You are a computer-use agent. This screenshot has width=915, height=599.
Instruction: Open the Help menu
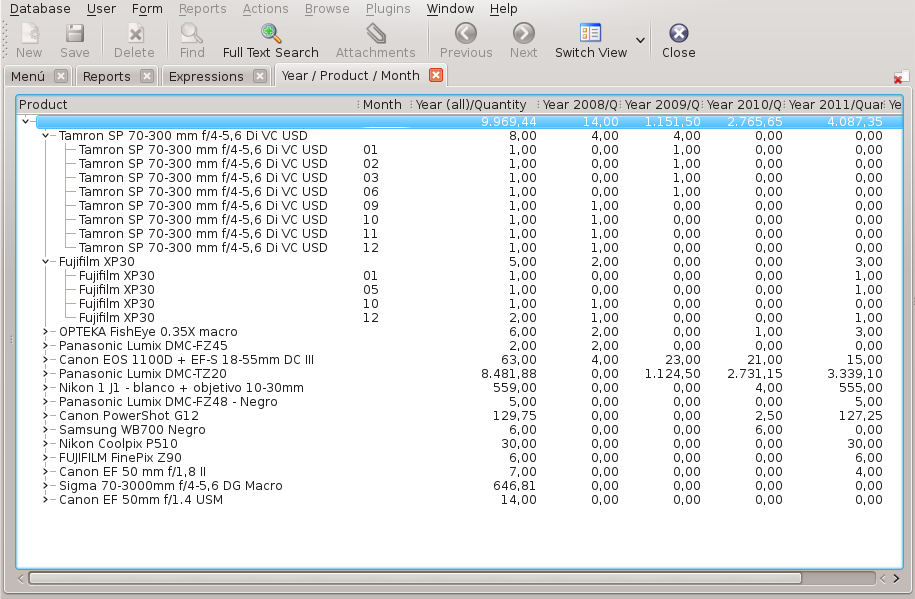click(504, 9)
